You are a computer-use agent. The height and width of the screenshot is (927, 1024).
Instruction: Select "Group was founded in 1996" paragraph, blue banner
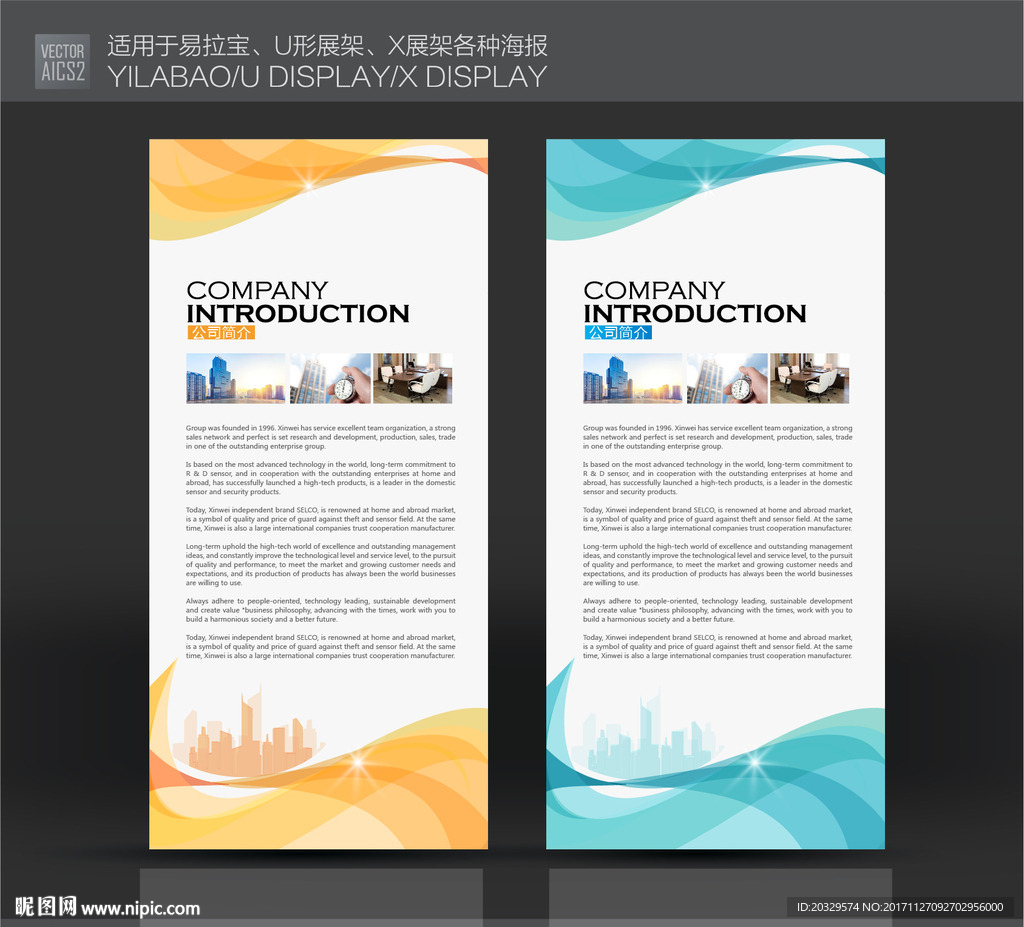coord(718,437)
